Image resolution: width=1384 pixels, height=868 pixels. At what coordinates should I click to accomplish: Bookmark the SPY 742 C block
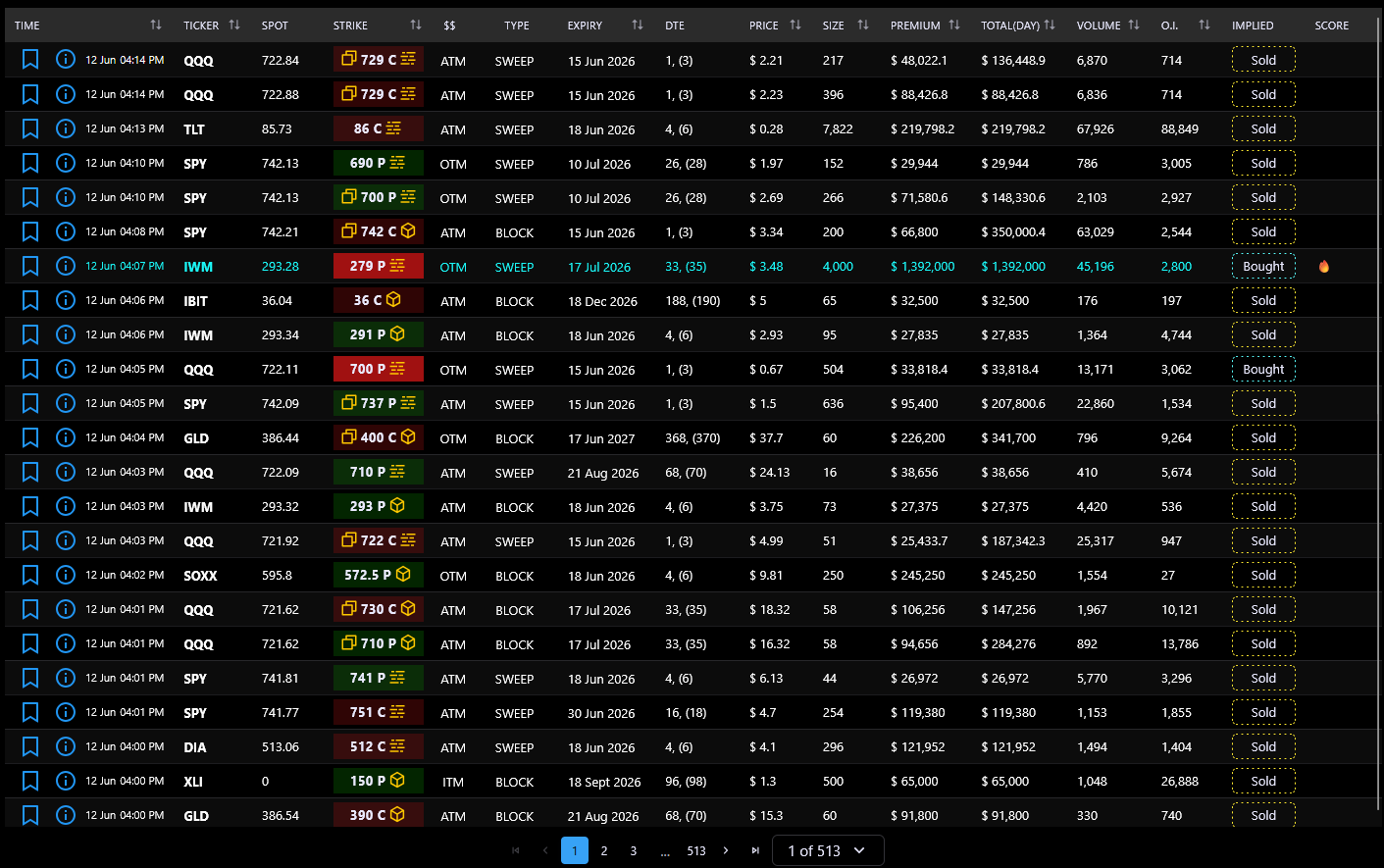30,231
